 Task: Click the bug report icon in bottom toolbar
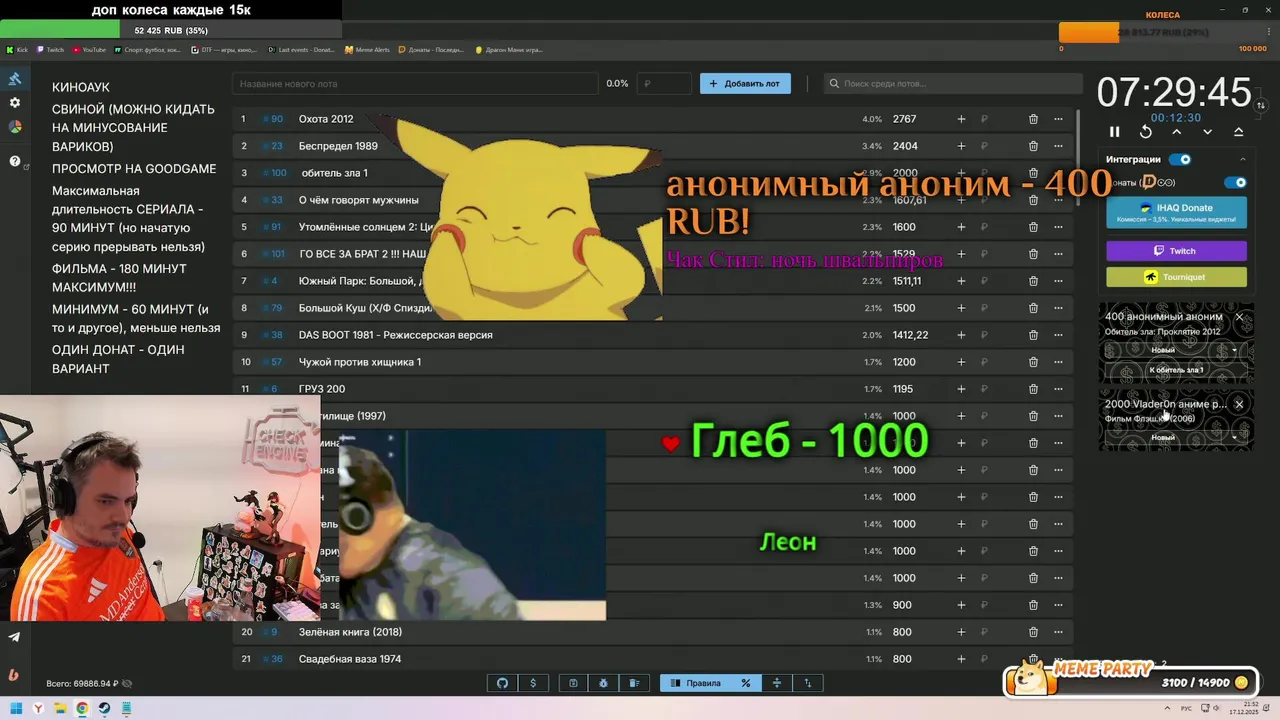[x=604, y=683]
